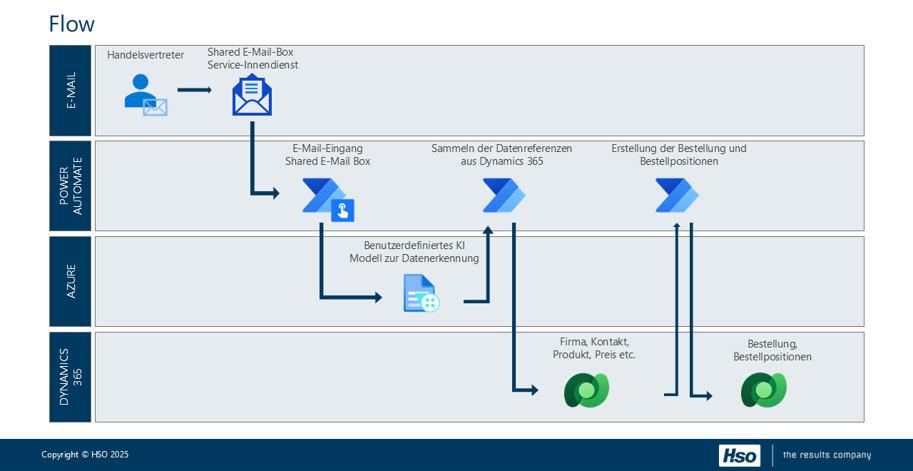This screenshot has height=471, width=913.
Task: Click the Power Automate icon under Erstellung der Bestellung
Action: (677, 194)
